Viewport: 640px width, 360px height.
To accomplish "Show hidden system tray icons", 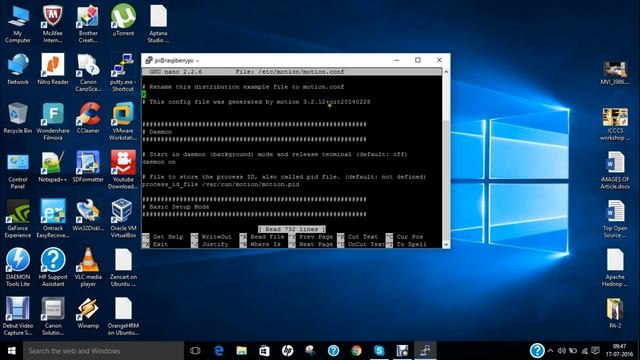I will tap(550, 351).
